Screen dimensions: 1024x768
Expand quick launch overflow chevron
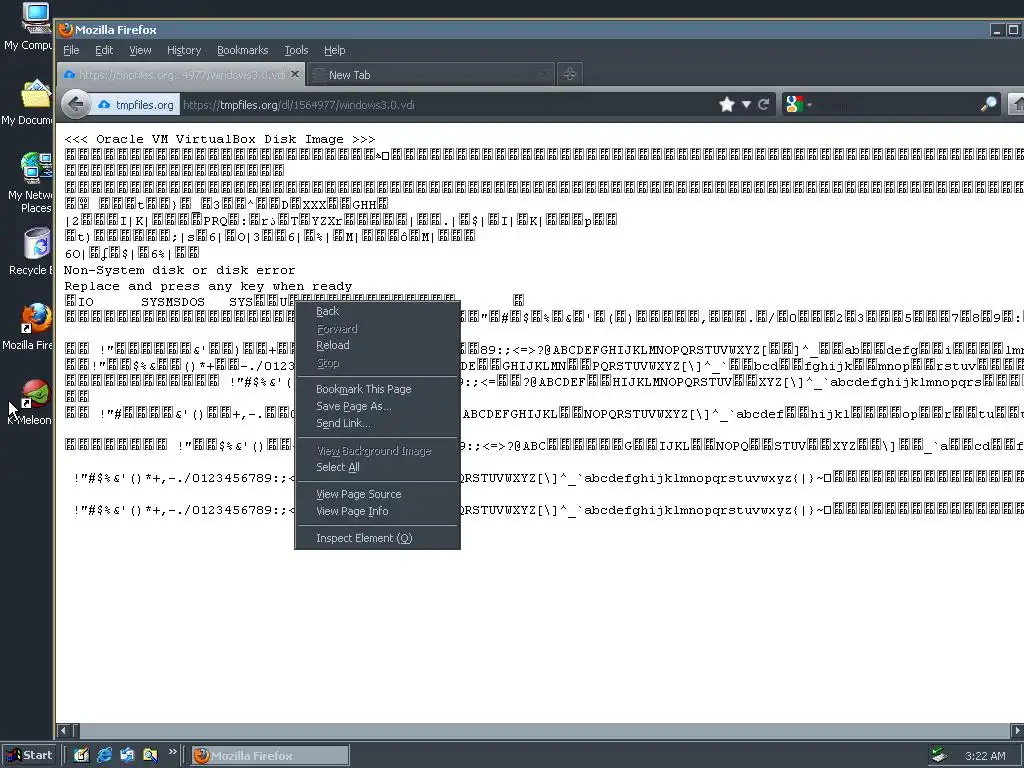point(172,752)
